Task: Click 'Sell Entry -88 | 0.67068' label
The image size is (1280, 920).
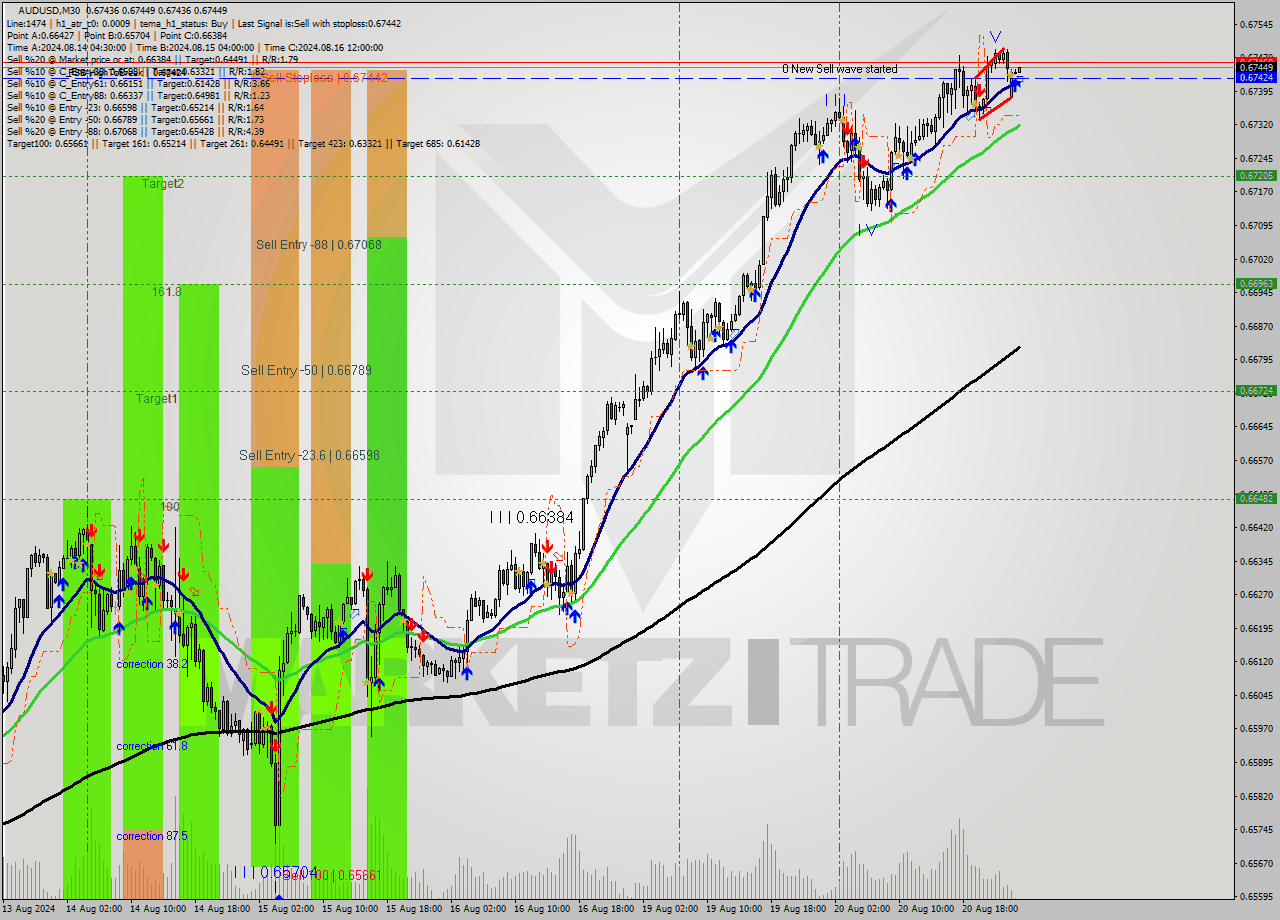Action: (318, 245)
